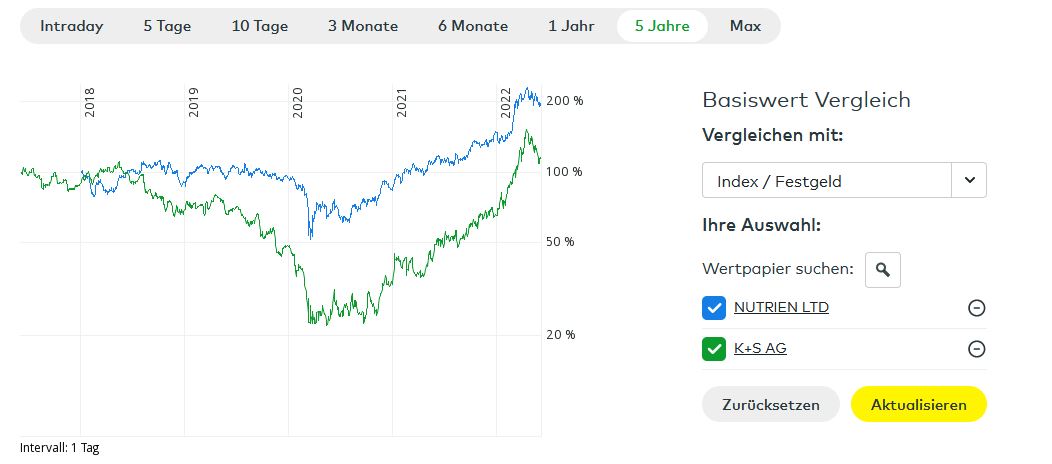The image size is (1052, 464).
Task: Open the K+S AG link
Action: click(760, 349)
